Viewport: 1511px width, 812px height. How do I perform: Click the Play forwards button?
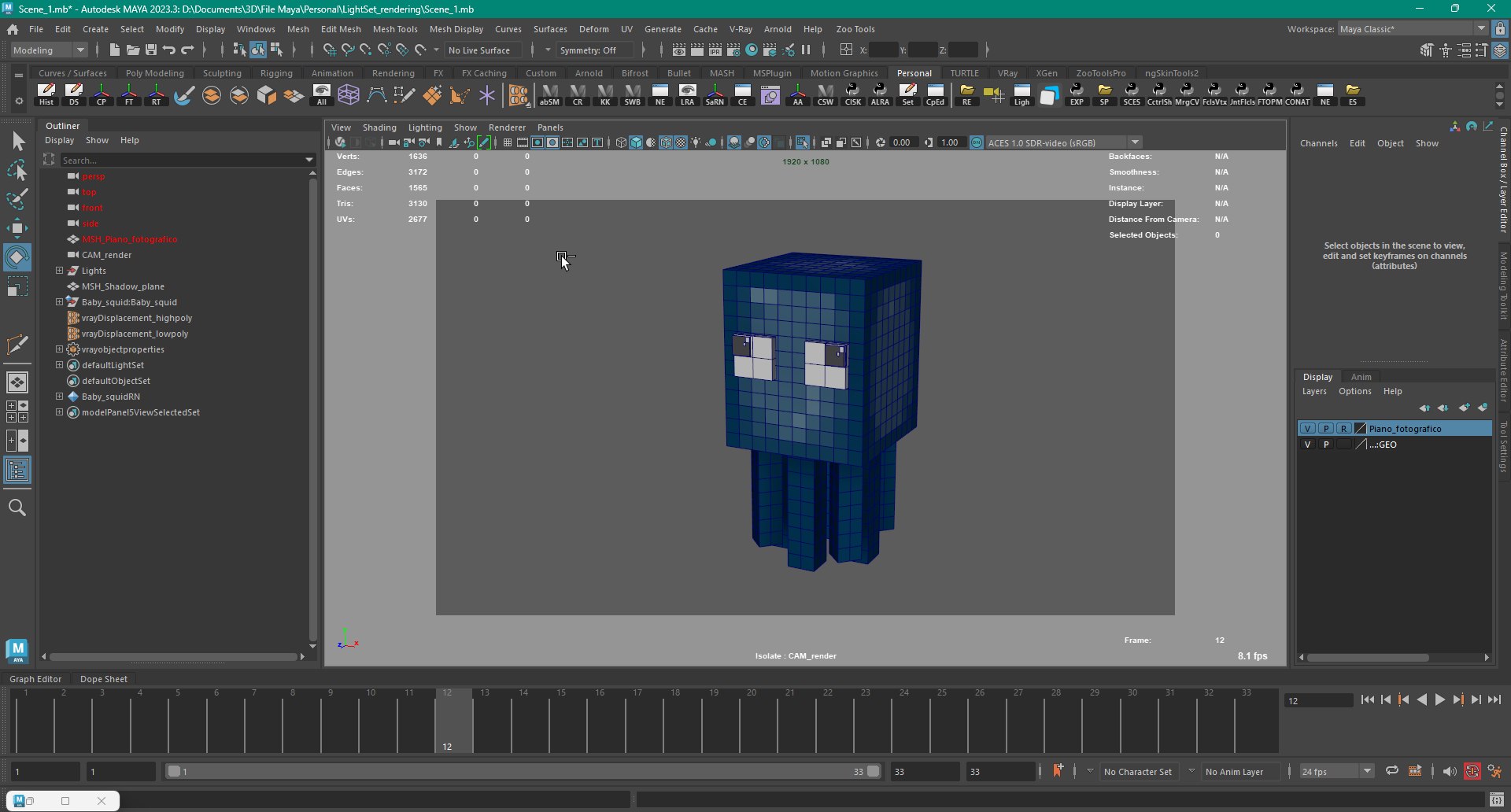[1439, 699]
